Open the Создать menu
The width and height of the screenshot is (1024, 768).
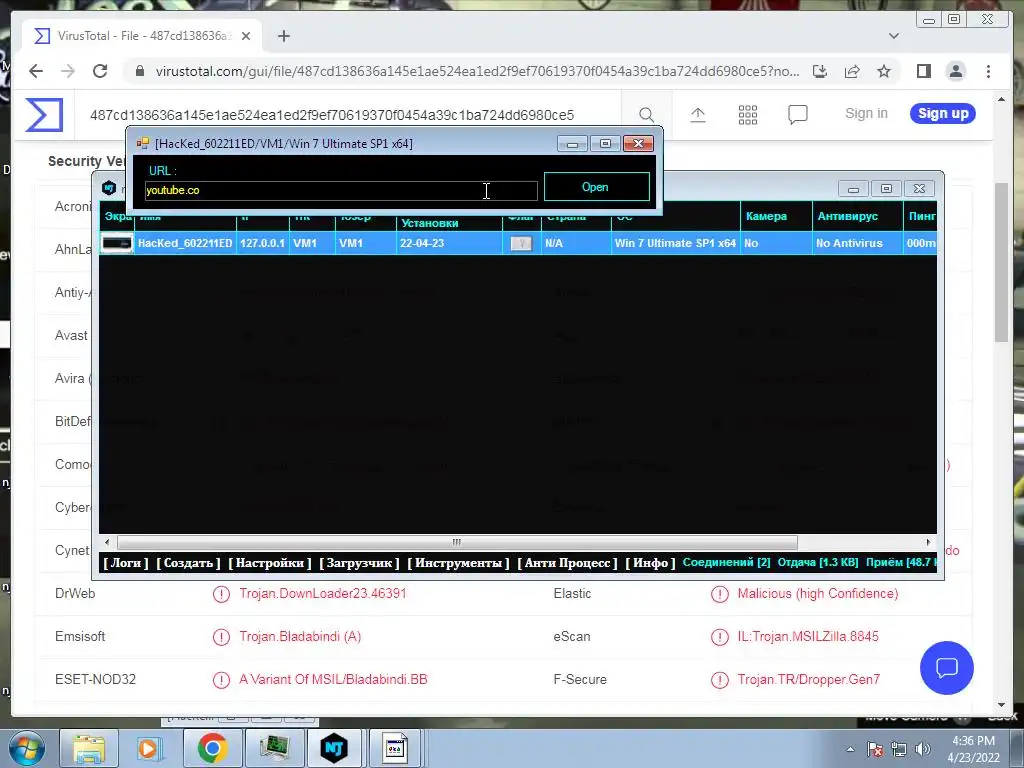[x=188, y=563]
